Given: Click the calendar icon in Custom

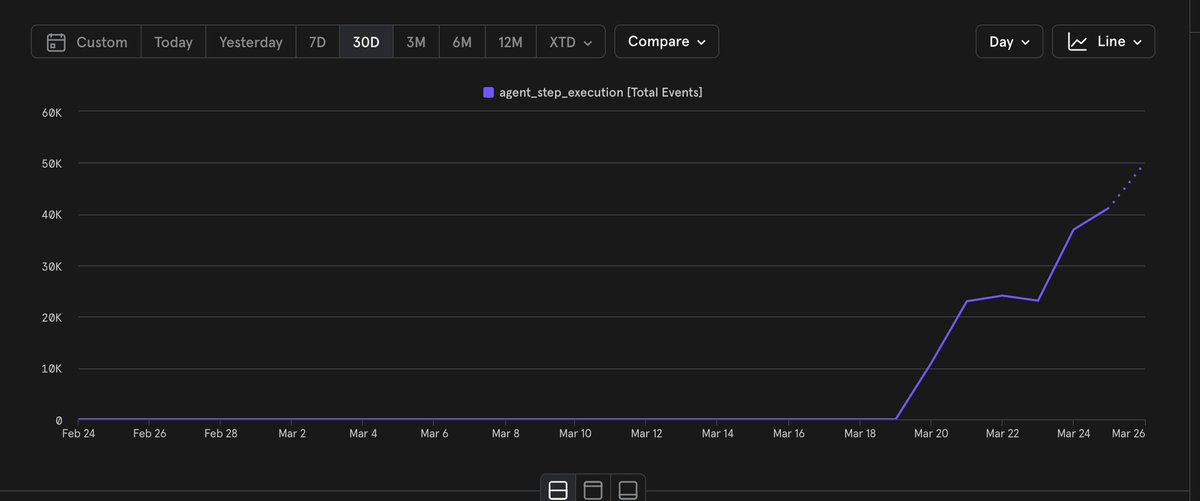Looking at the screenshot, I should (57, 42).
